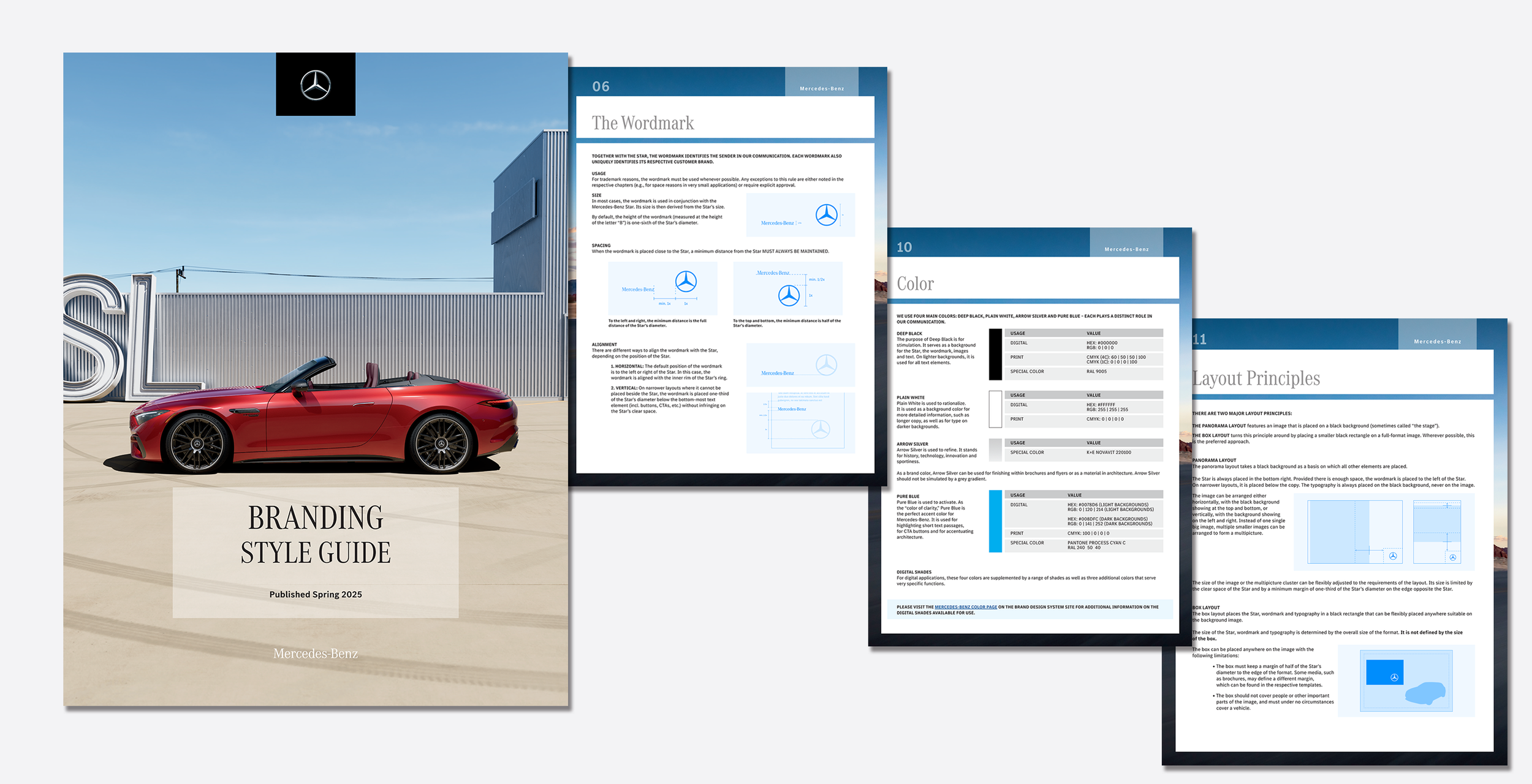Select the Mercedes-Benz tab on page 10

coord(1126,243)
